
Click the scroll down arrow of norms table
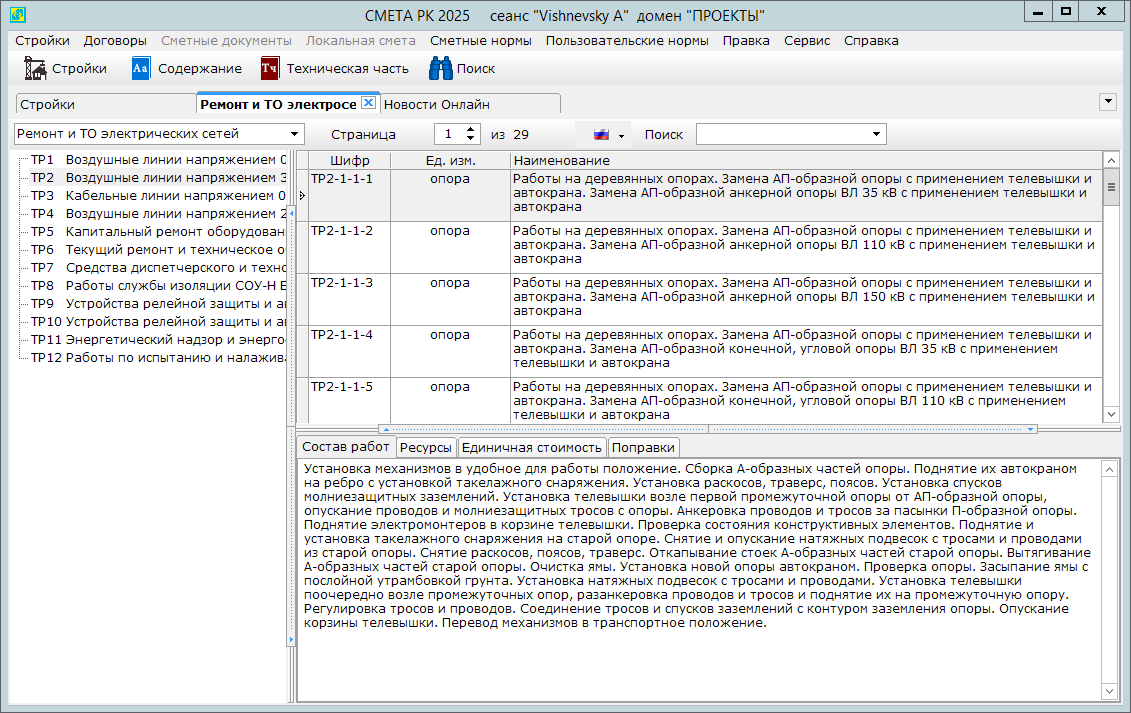coord(1111,415)
